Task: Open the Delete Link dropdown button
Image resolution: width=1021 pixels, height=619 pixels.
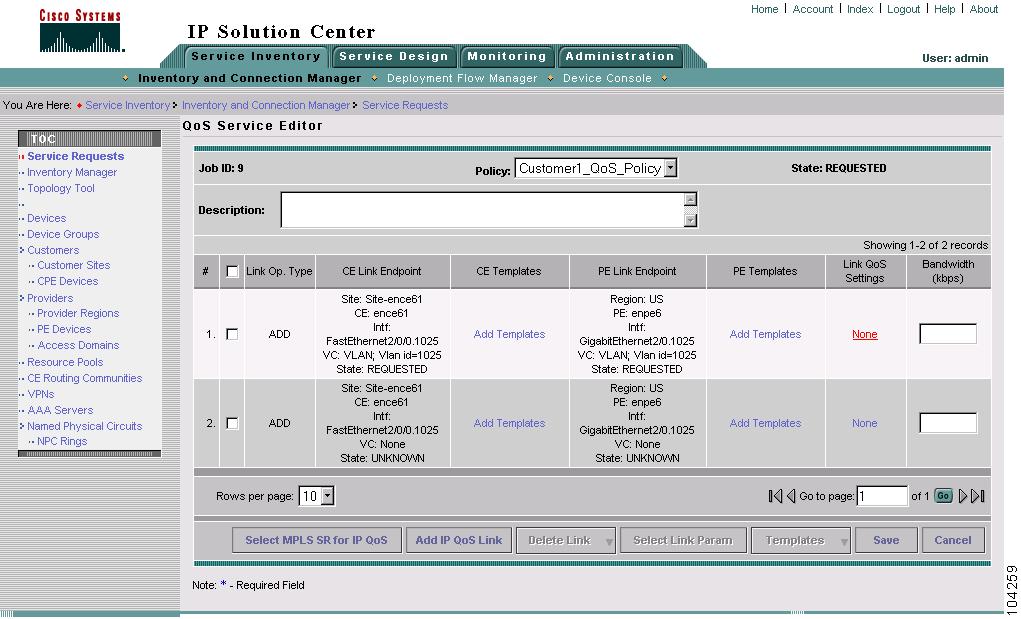Action: click(565, 540)
